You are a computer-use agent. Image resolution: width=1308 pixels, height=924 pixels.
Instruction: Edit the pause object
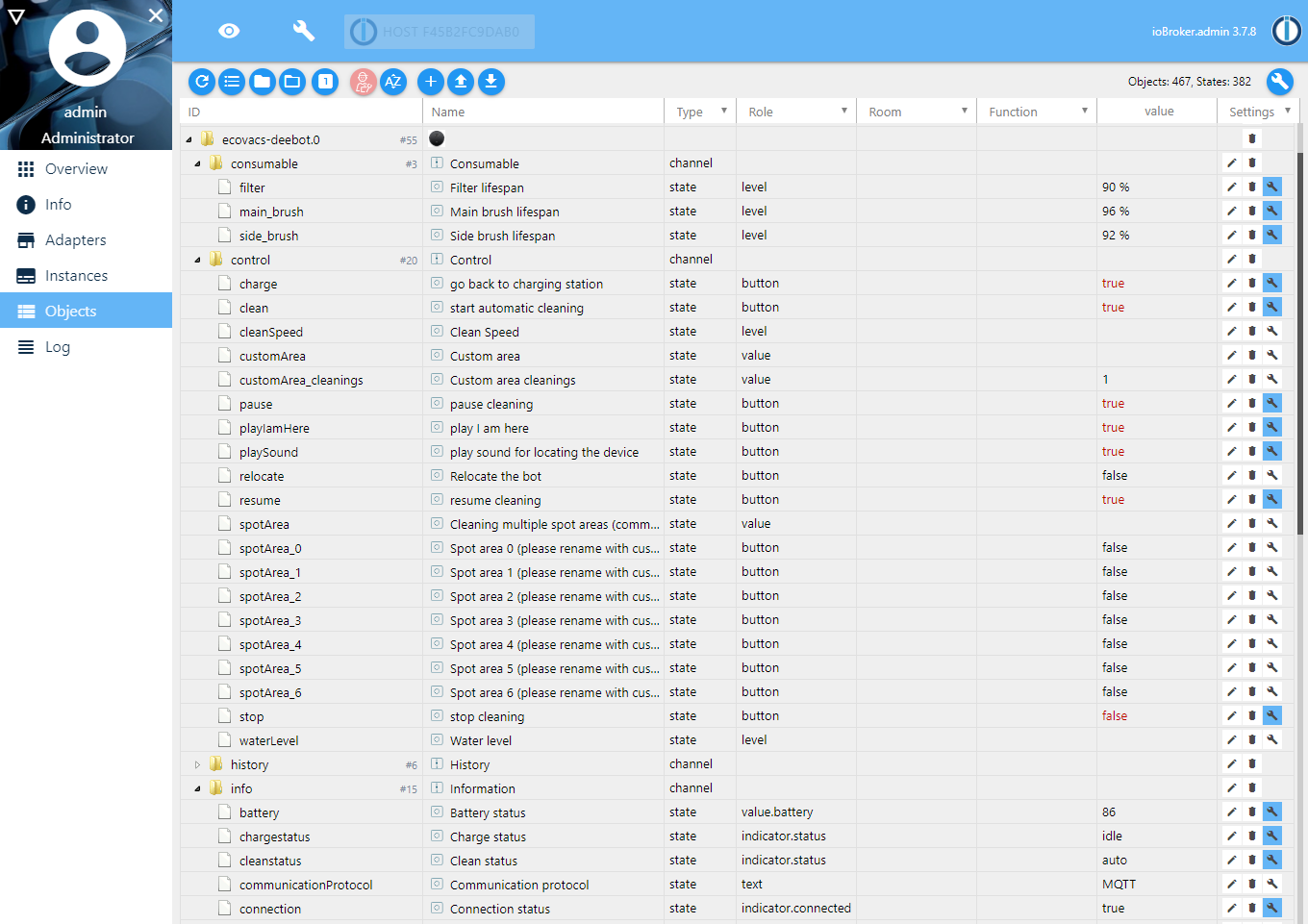1231,404
